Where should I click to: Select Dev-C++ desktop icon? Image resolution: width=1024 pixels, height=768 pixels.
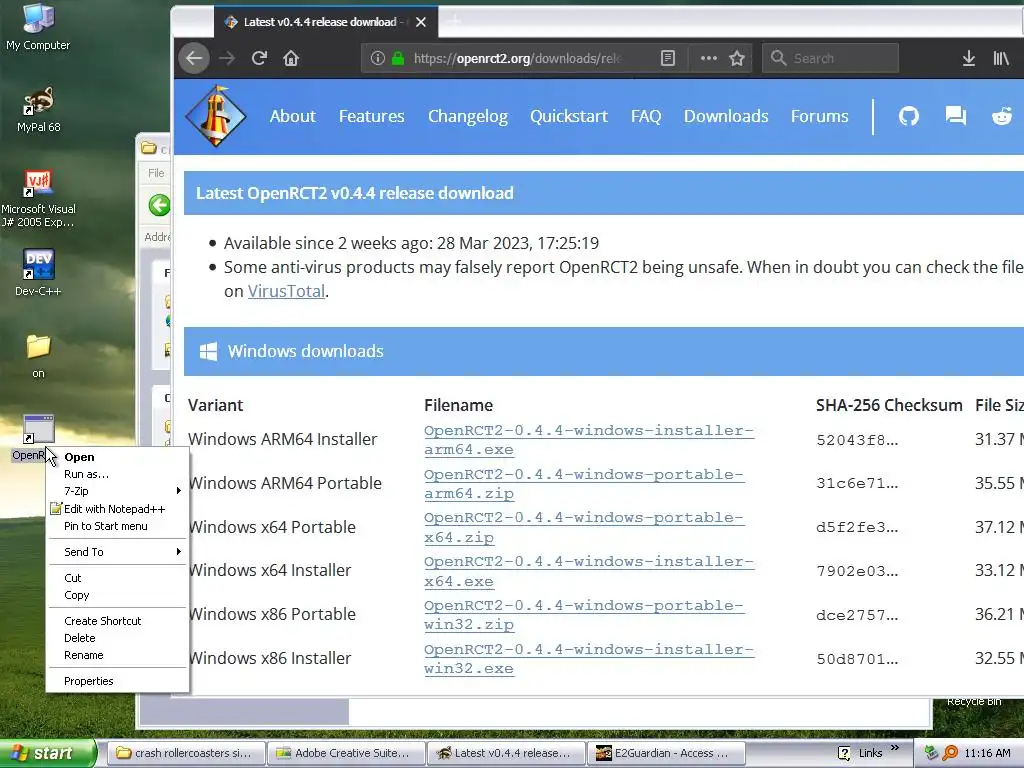tap(38, 272)
